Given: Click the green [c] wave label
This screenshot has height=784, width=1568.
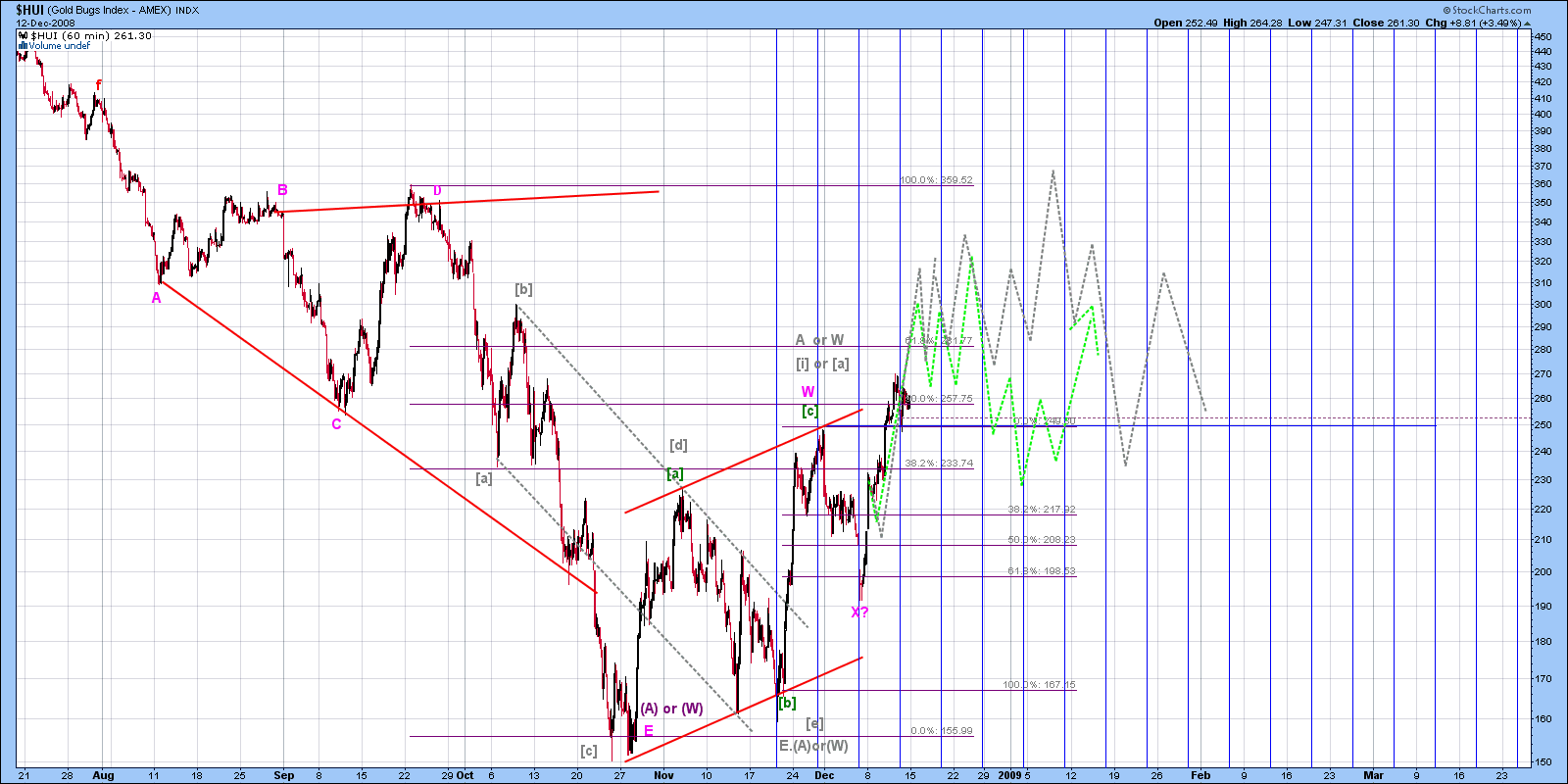Looking at the screenshot, I should [809, 411].
